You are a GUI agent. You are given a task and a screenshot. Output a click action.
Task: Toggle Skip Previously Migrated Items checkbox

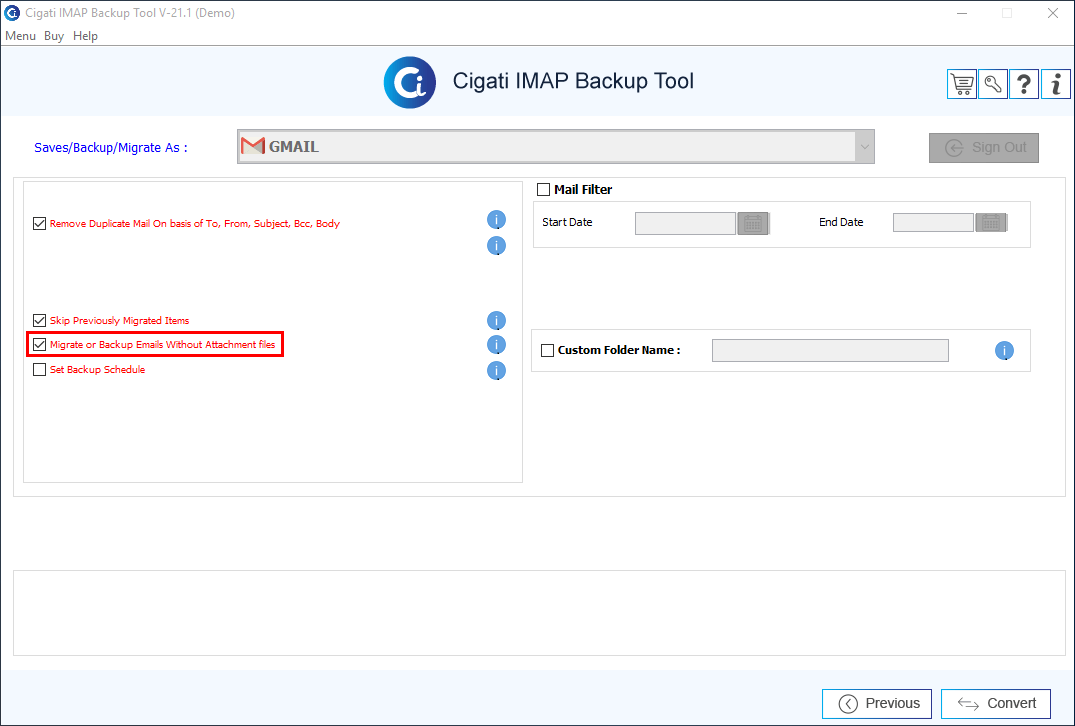click(40, 320)
